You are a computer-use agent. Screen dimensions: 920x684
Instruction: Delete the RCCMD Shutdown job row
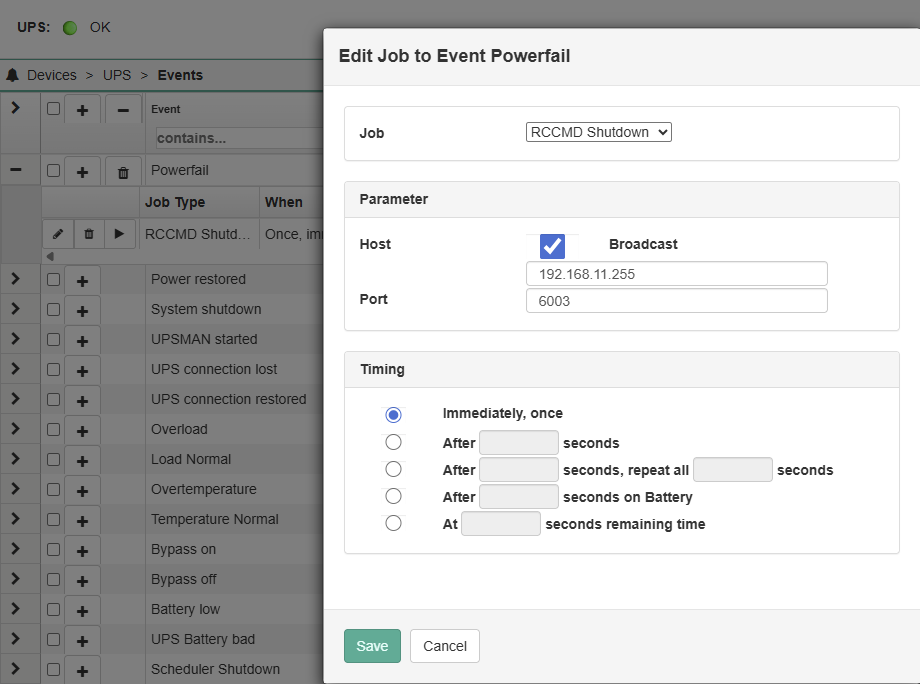[x=89, y=234]
